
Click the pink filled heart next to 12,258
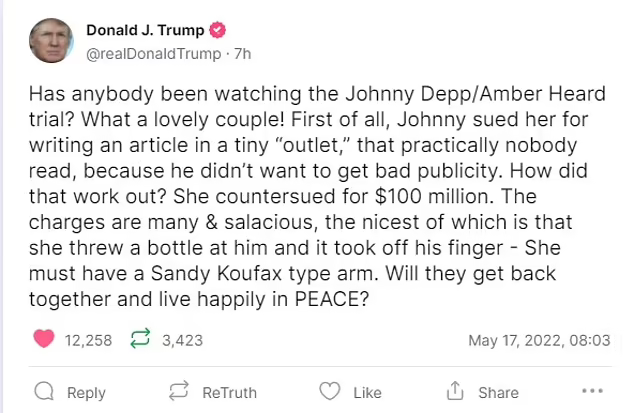pos(43,340)
